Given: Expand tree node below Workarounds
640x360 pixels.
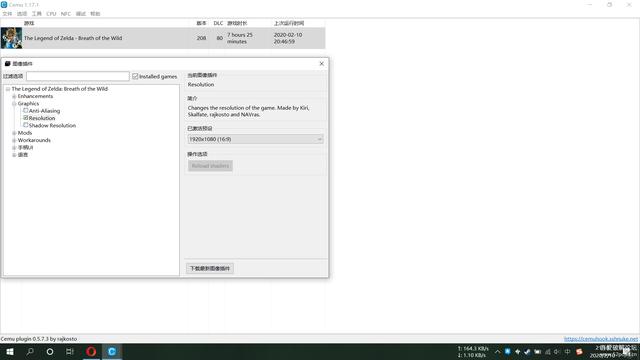Looking at the screenshot, I should pos(14,147).
